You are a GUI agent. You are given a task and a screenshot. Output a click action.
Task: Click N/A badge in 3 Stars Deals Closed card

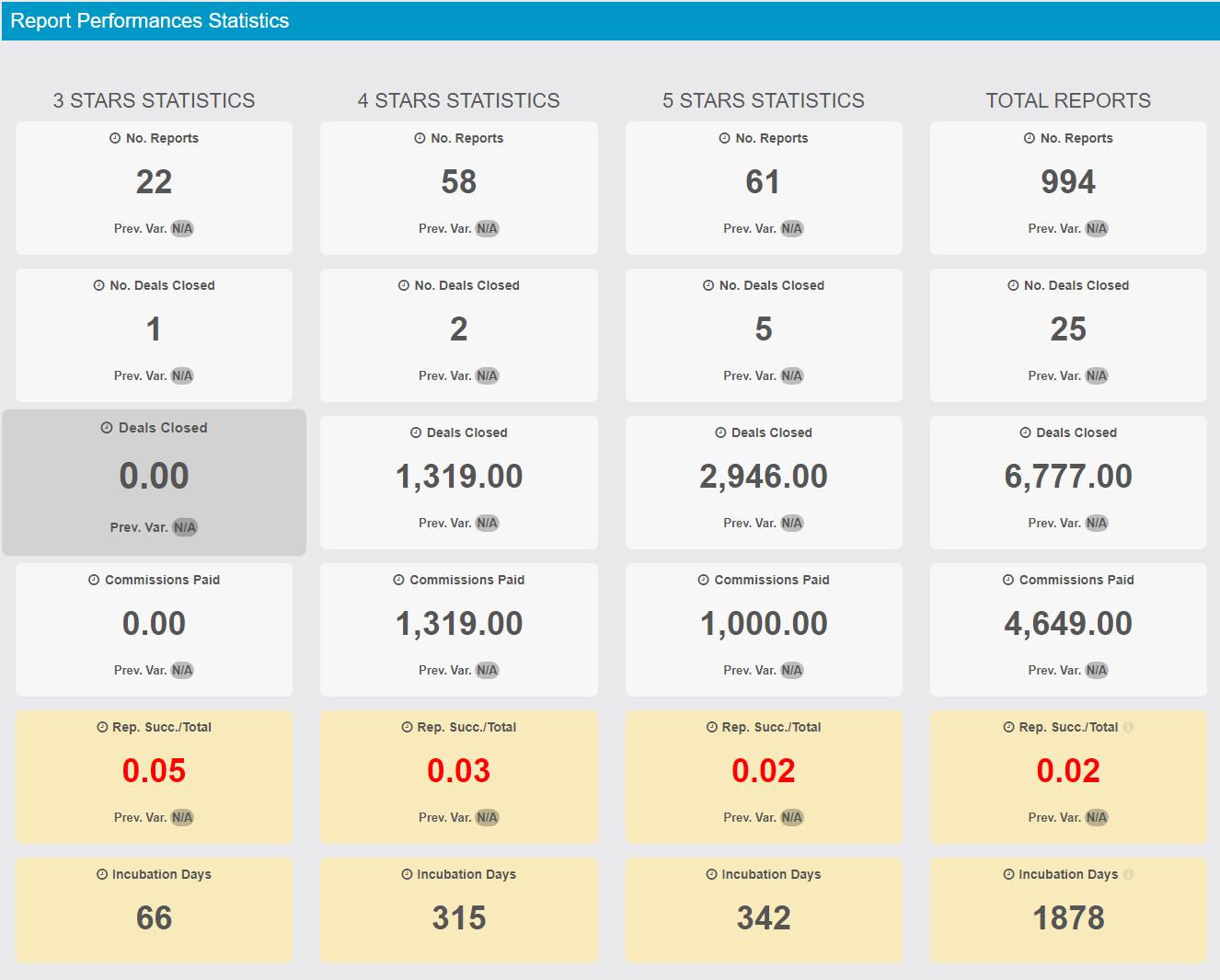coord(185,527)
